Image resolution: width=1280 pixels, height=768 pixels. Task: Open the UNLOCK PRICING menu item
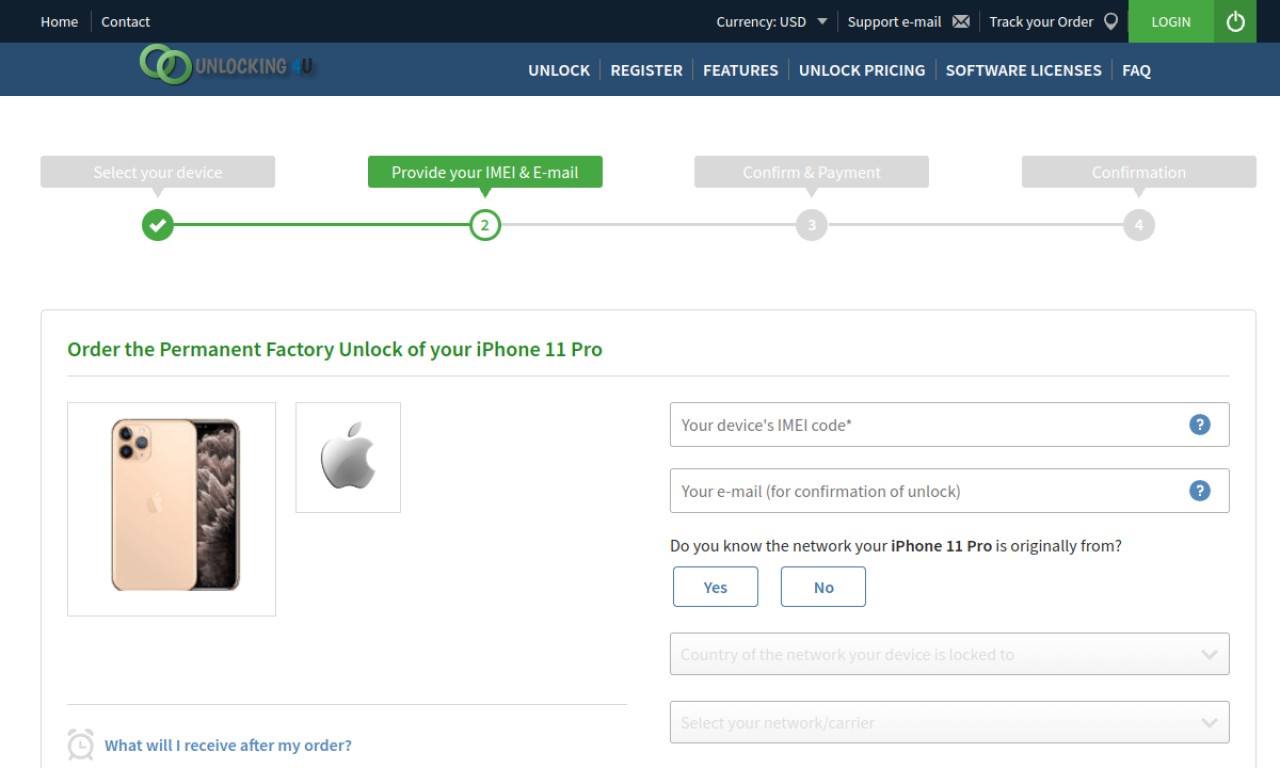pyautogui.click(x=861, y=70)
